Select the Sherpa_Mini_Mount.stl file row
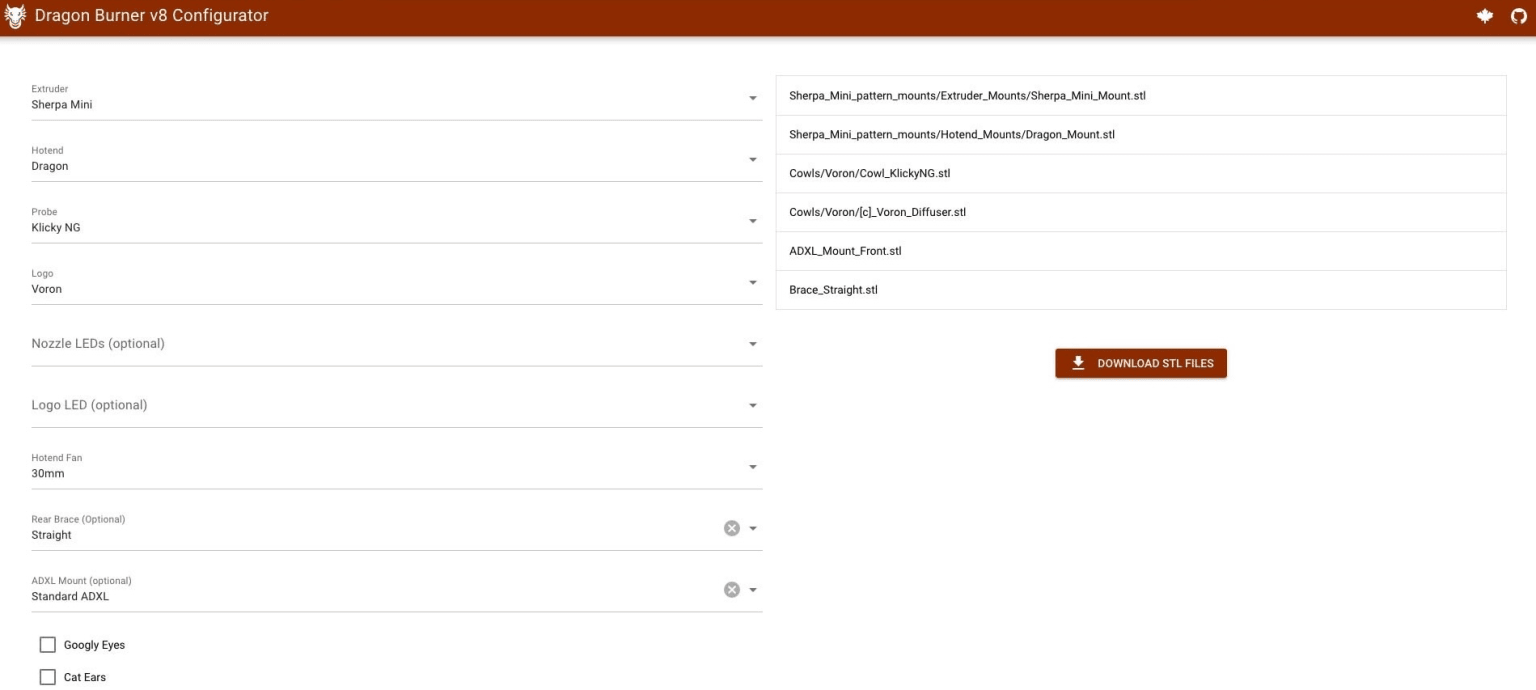Viewport: 1536px width, 690px height. coord(1141,96)
